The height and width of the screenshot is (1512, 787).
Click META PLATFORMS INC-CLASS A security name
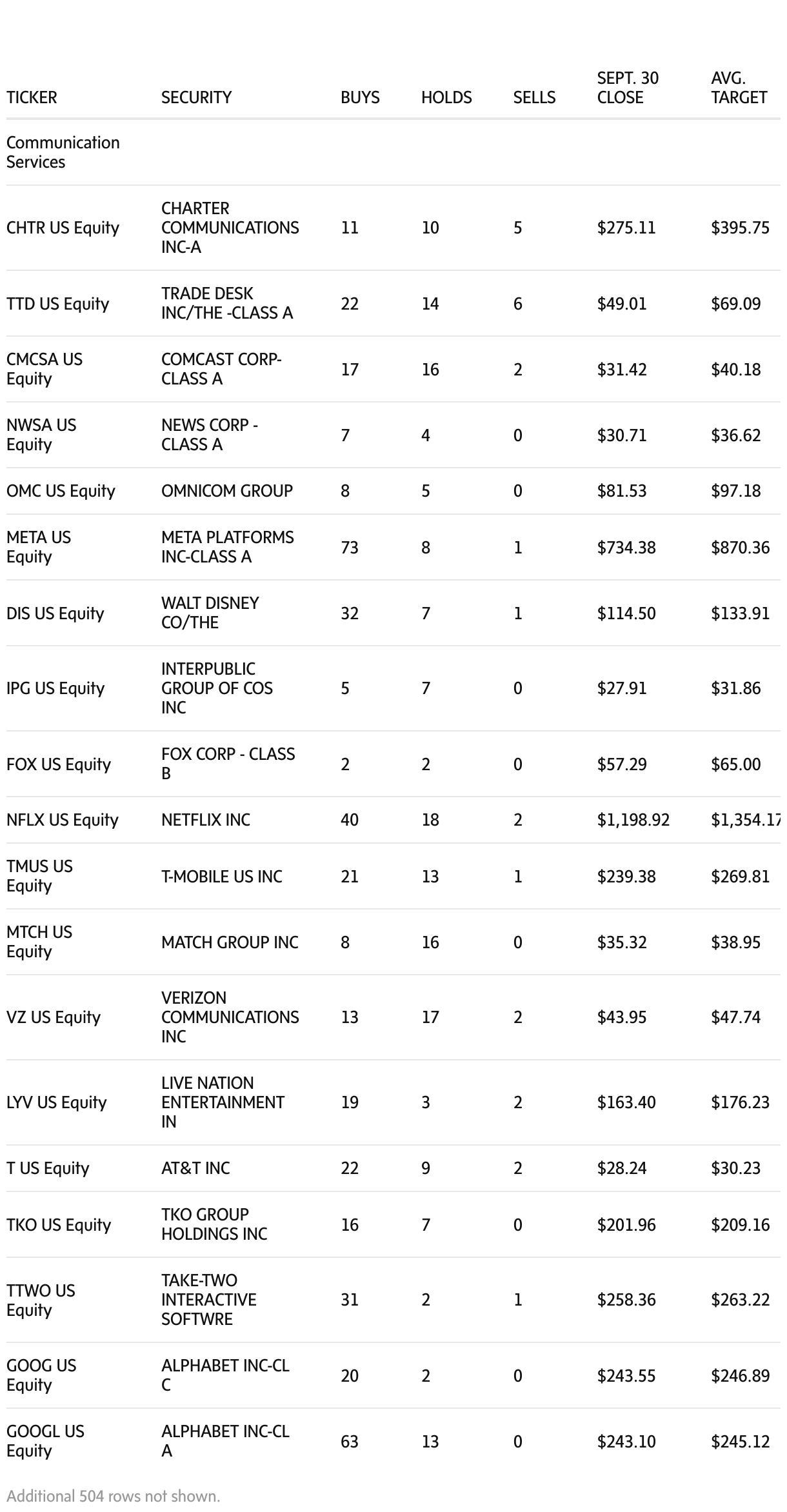coord(227,547)
